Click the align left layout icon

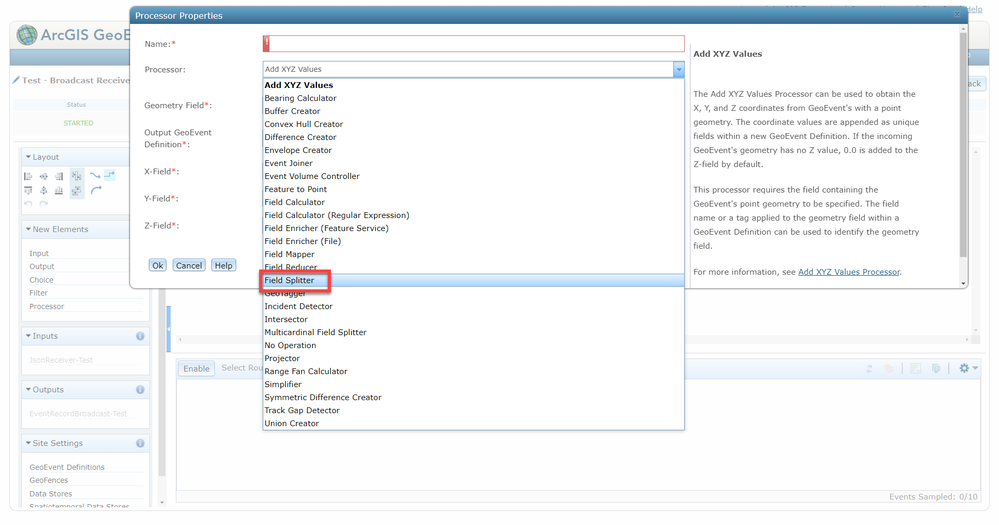pos(27,176)
